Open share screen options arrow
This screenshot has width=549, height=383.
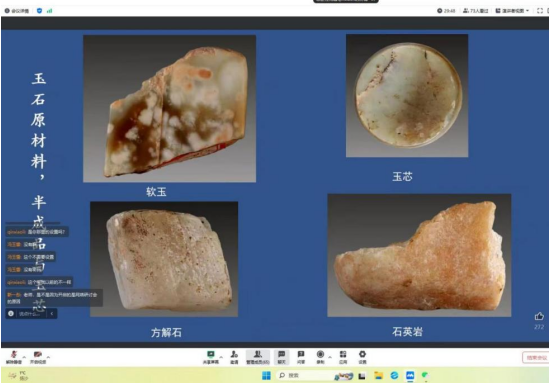tap(221, 357)
